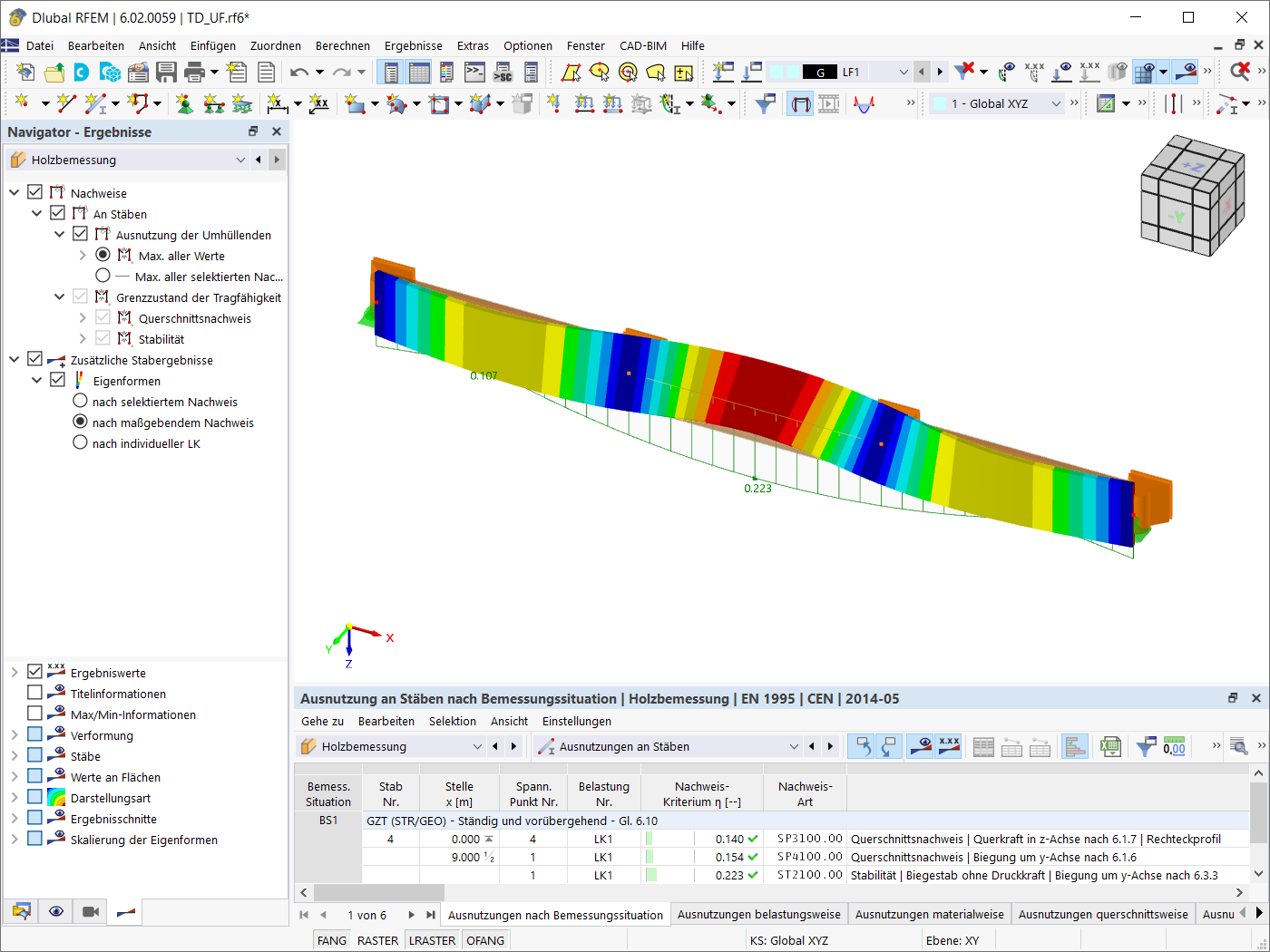Image resolution: width=1270 pixels, height=952 pixels.
Task: Expand the Querschnittsnachweis tree node
Action: tap(83, 317)
